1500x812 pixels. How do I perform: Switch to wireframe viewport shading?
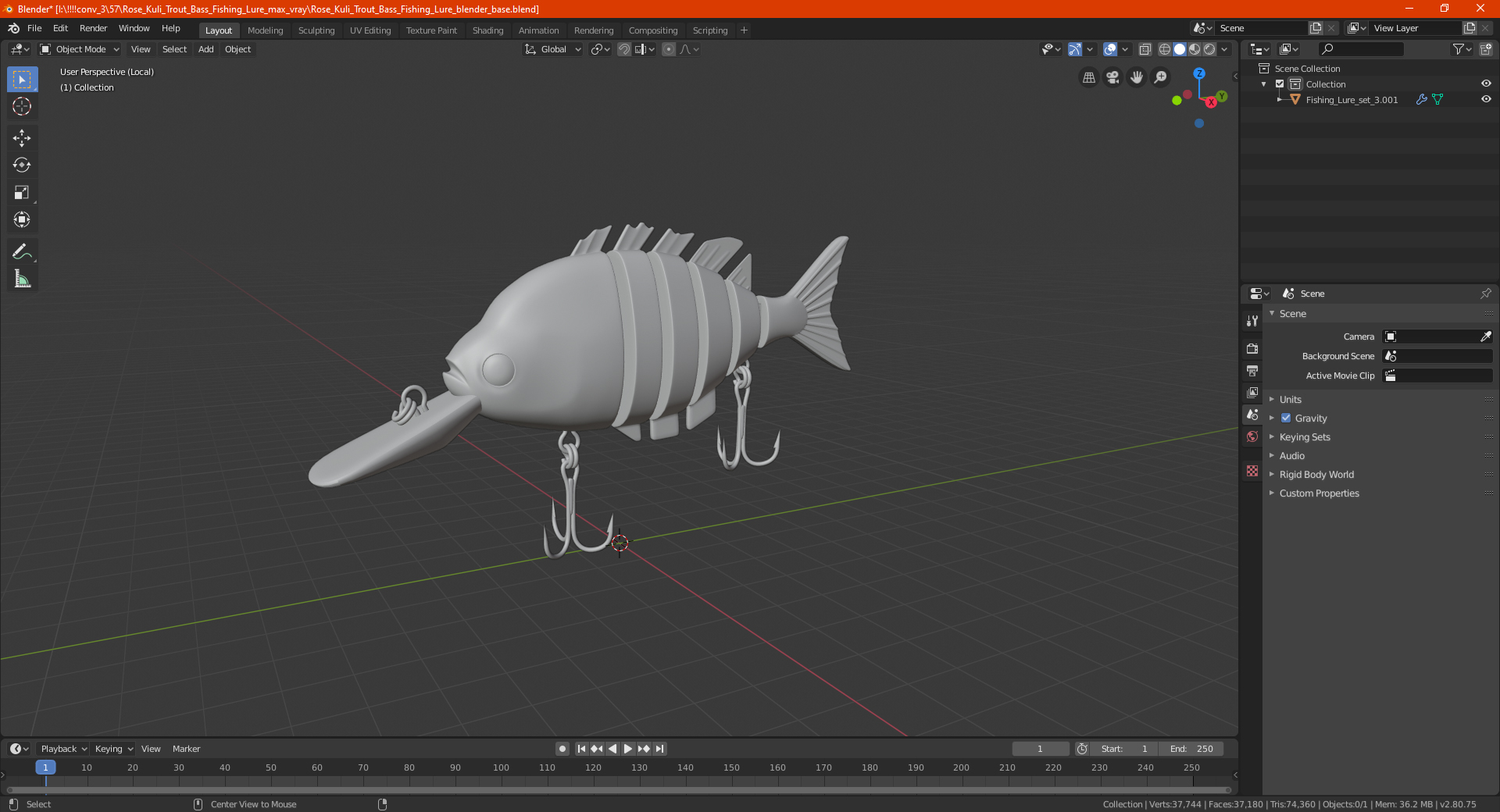pyautogui.click(x=1165, y=49)
